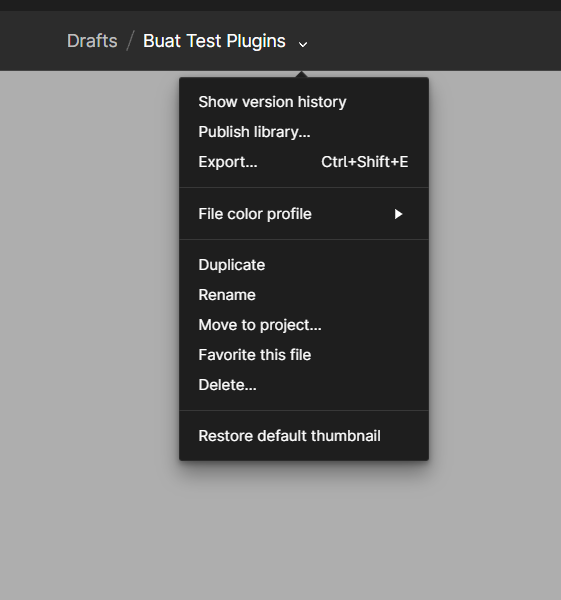Duplicate the current file
Screen dimensions: 561x600
pyautogui.click(x=304, y=265)
